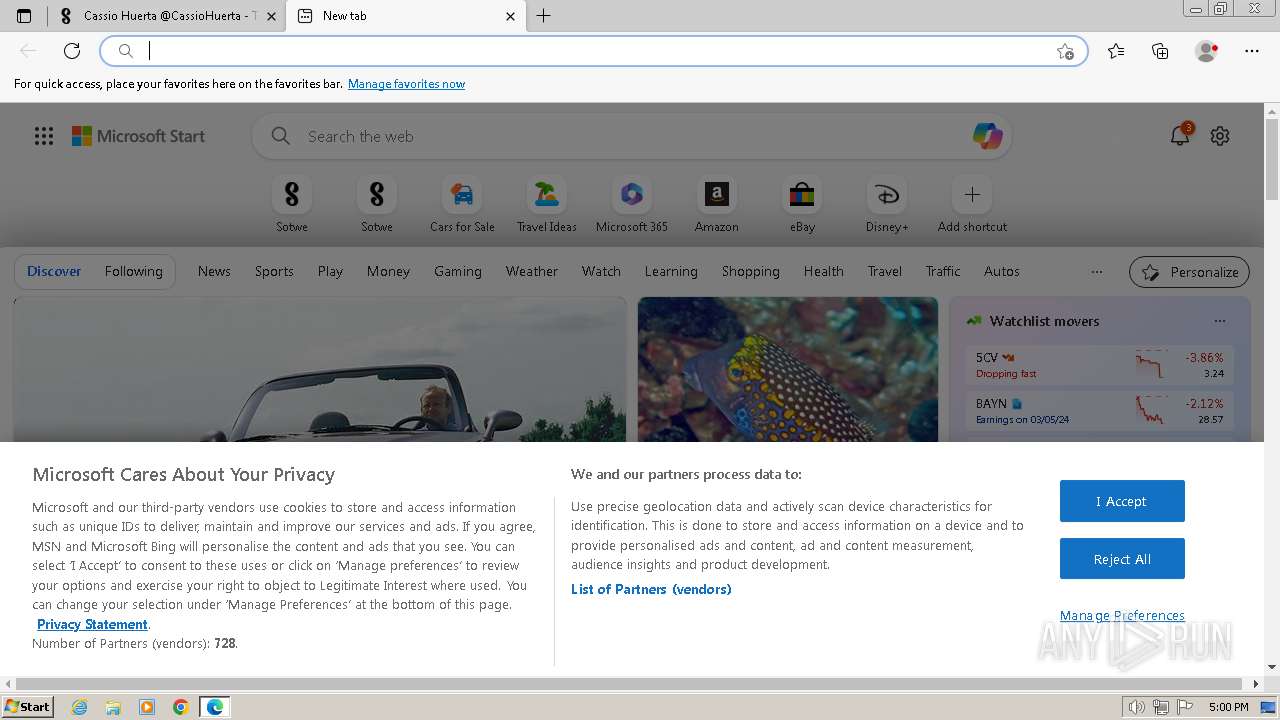
Task: Click the Personalize button
Action: pos(1190,272)
